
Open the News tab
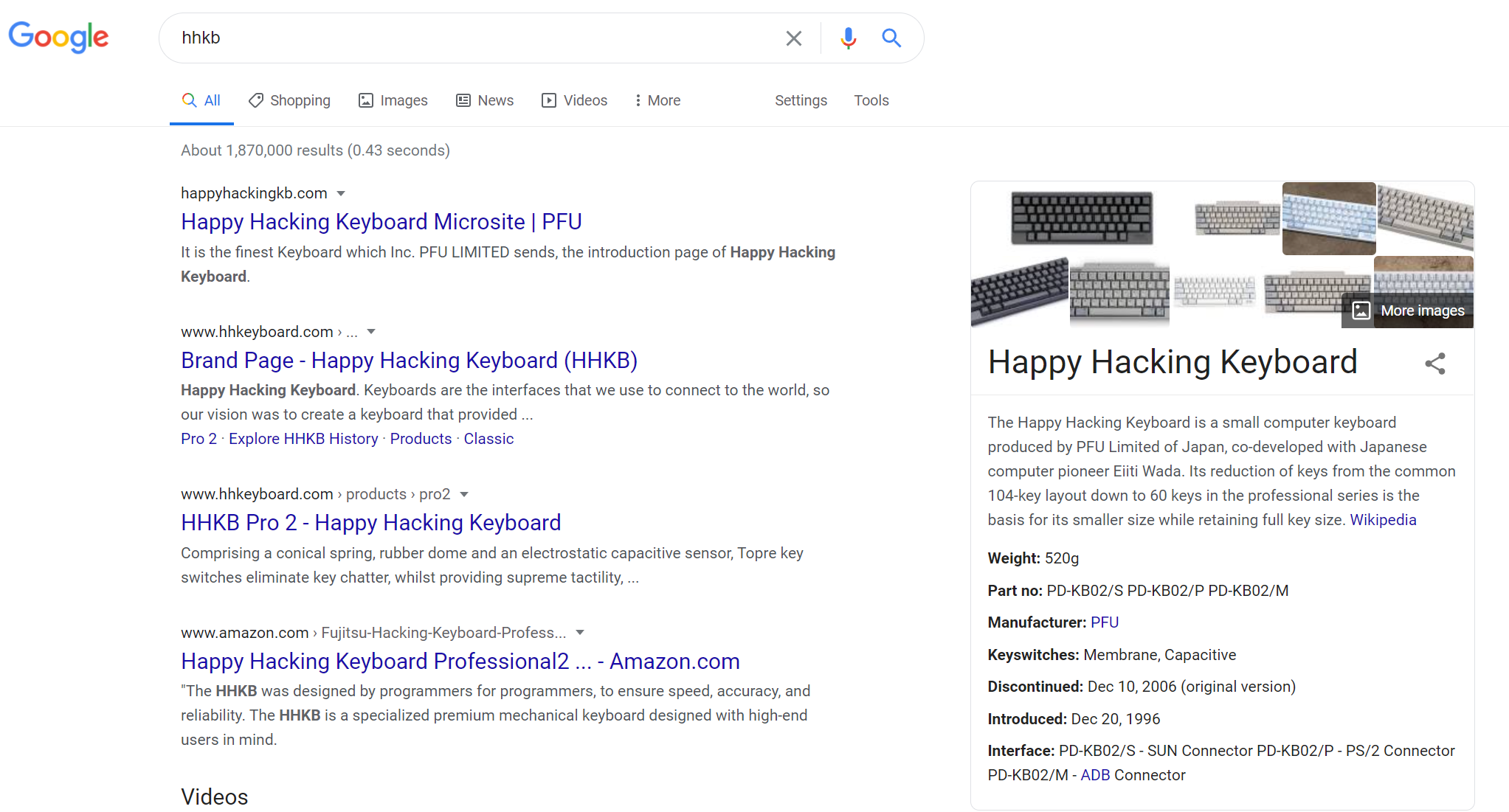point(485,100)
